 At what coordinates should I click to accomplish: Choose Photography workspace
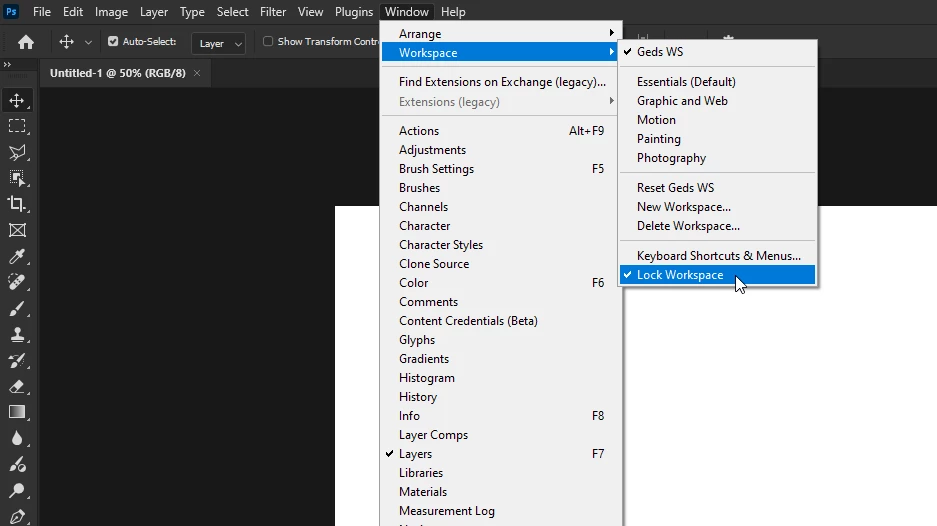coord(717,158)
